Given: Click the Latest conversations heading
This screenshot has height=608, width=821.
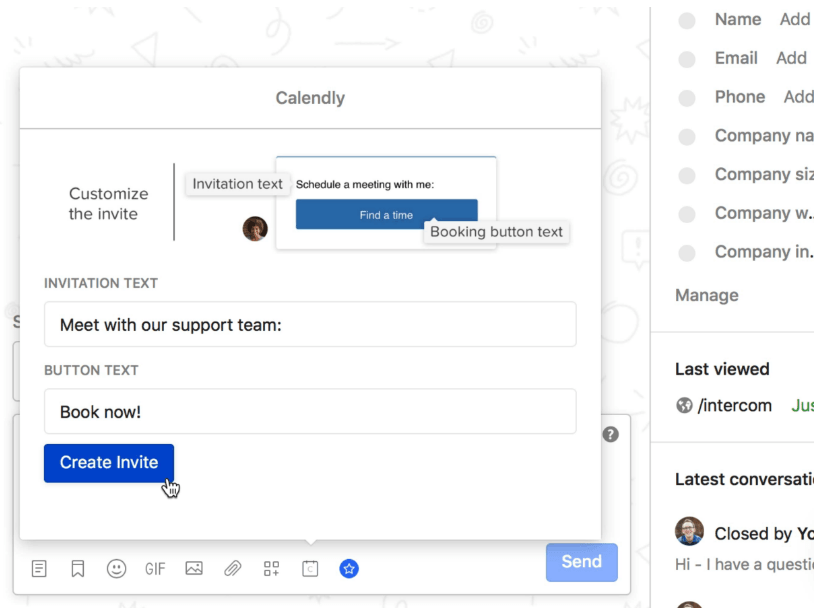Looking at the screenshot, I should click(x=745, y=479).
